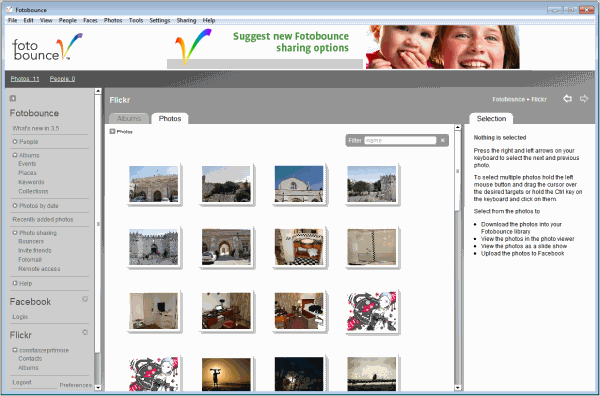Open What's new in 3.5
This screenshot has height=396, width=600.
click(36, 128)
